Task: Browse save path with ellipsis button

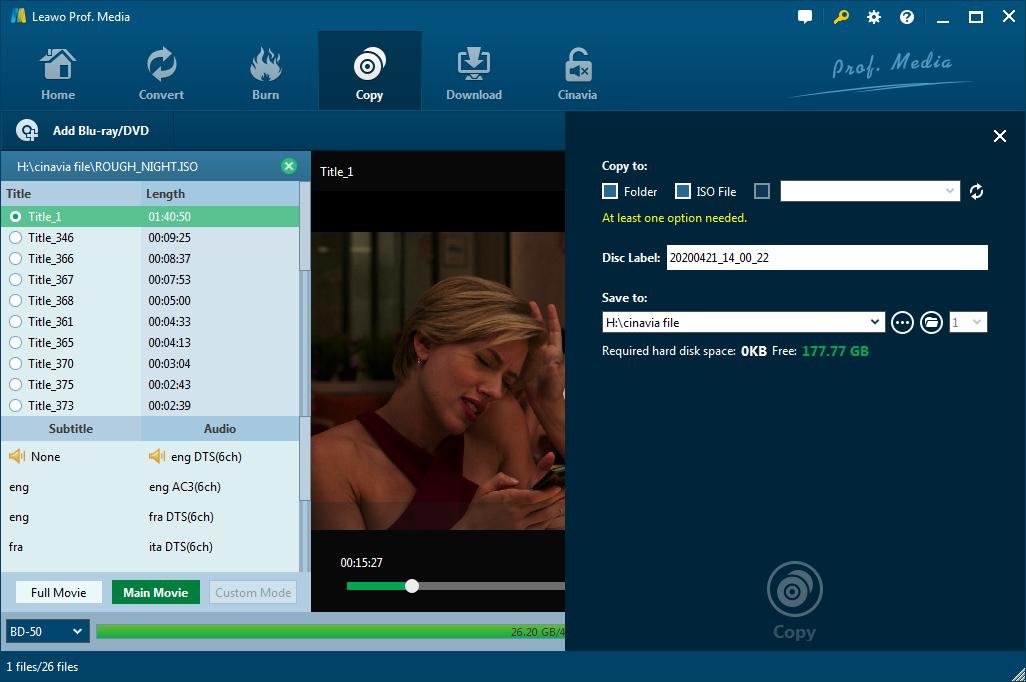Action: pyautogui.click(x=902, y=322)
